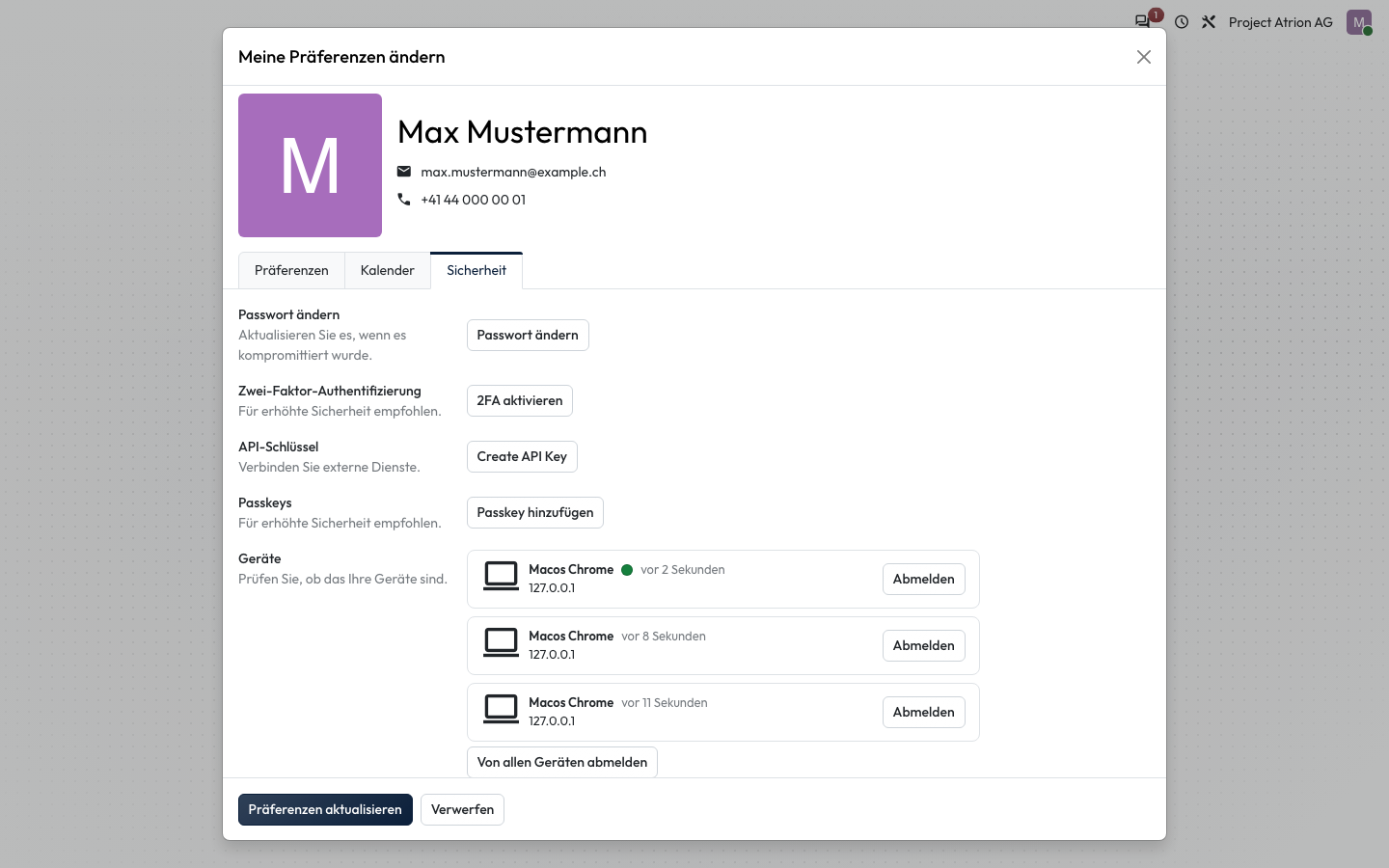Image resolution: width=1389 pixels, height=868 pixels.
Task: Click the clock history icon in top bar
Action: click(x=1182, y=22)
